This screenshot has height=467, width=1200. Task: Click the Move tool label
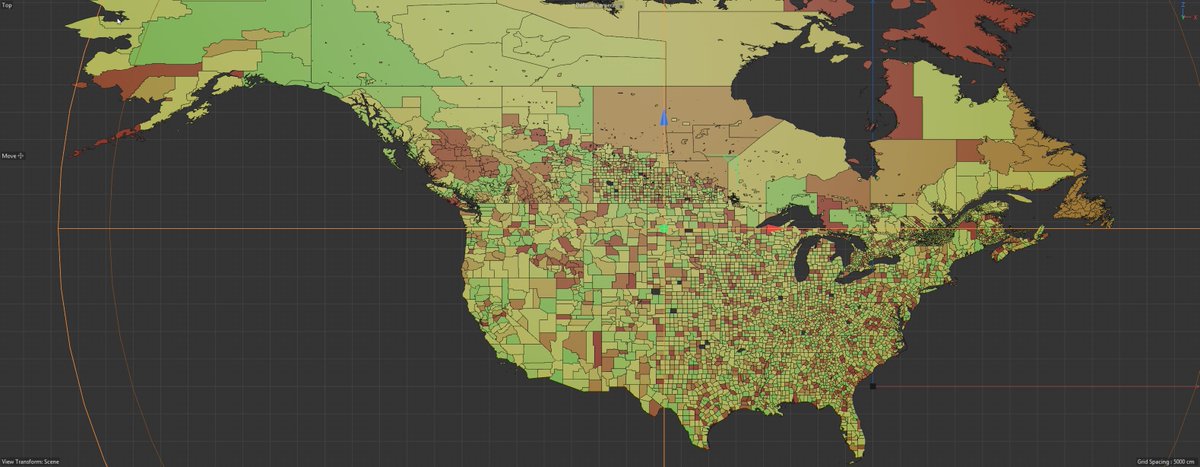[9, 156]
